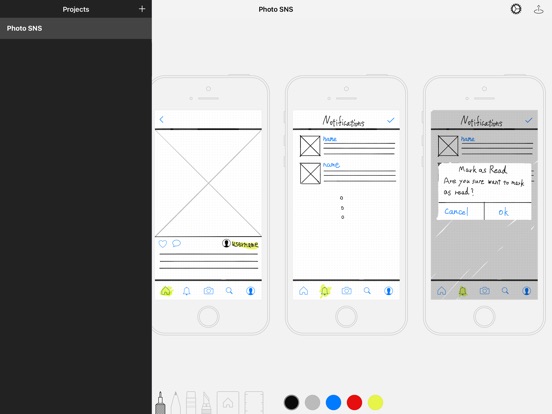Screen dimensions: 552x414
Task: Select the pencil drawing tool
Action: pos(176,403)
